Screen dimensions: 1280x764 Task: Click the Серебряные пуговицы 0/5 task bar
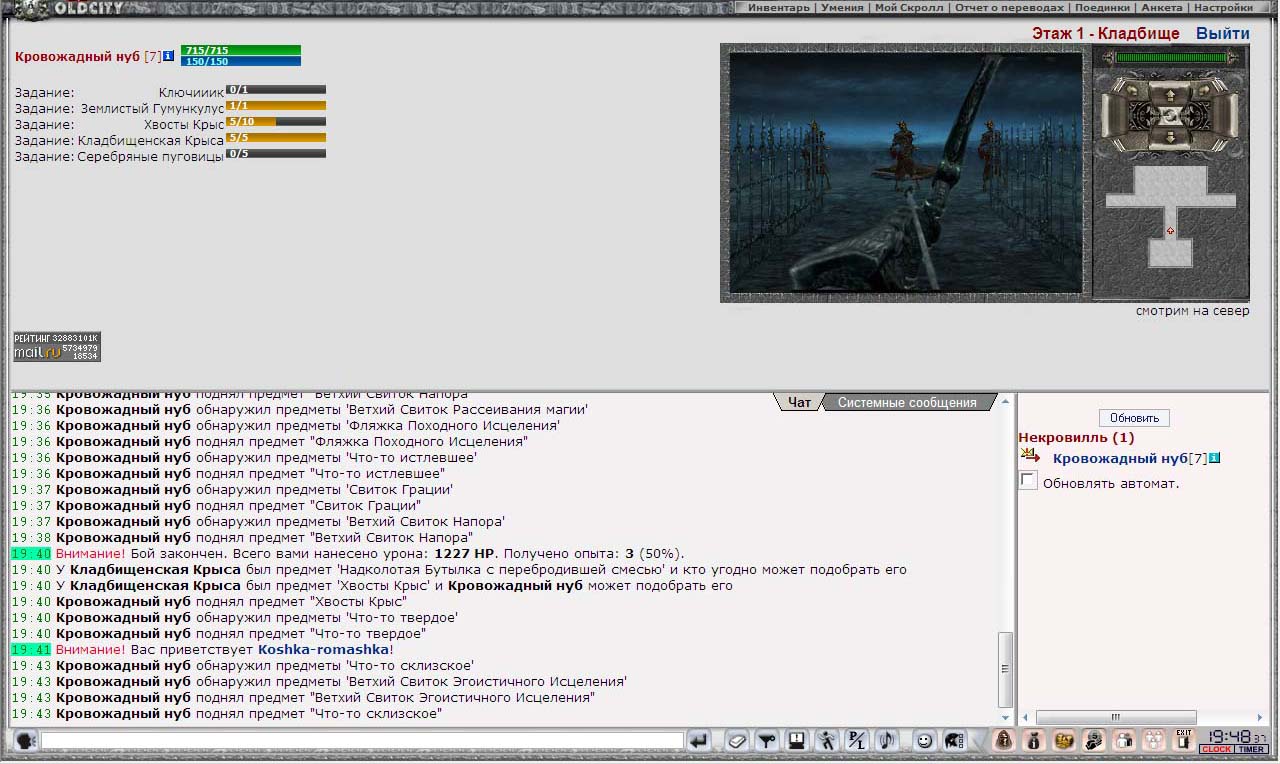276,154
